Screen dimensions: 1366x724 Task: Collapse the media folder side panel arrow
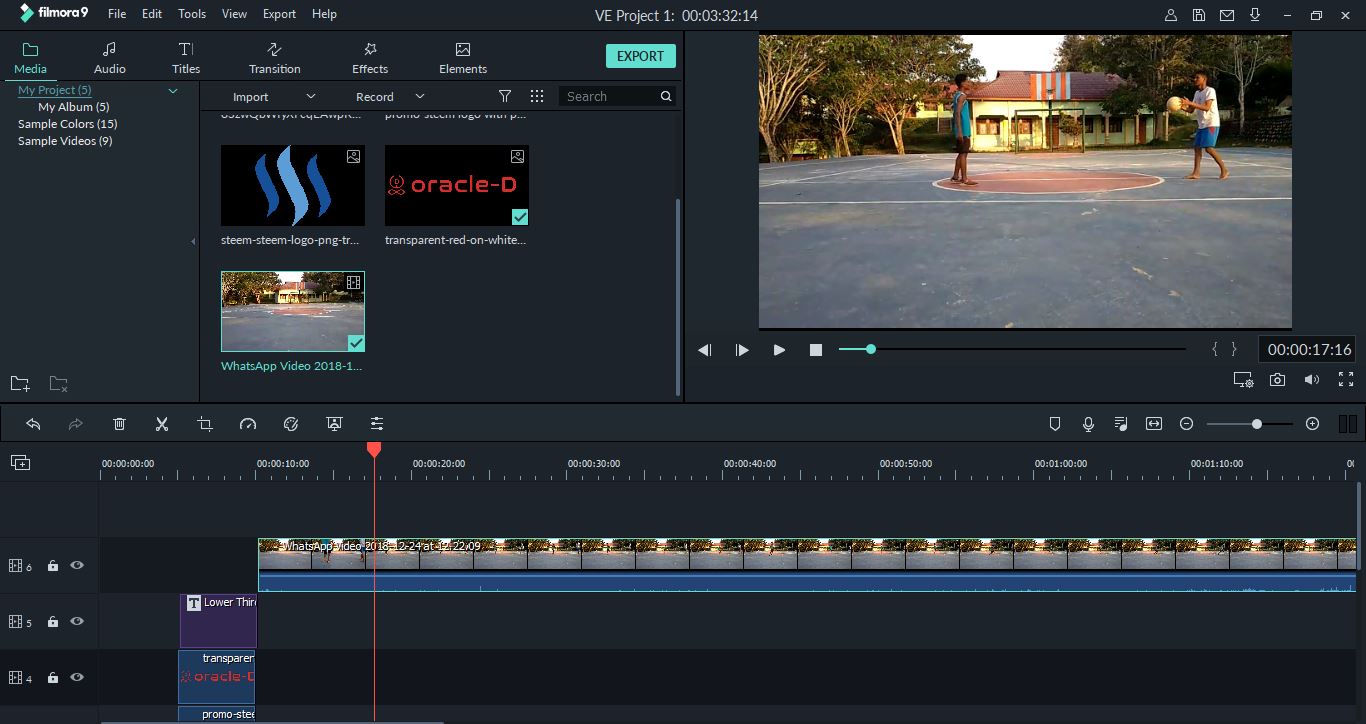[x=193, y=241]
